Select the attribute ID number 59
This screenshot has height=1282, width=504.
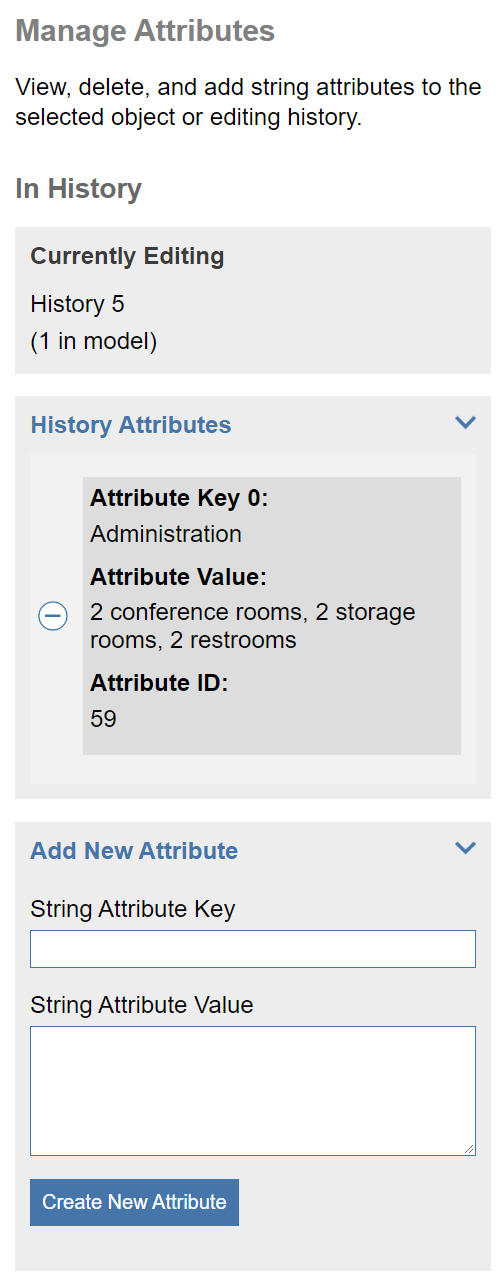[x=103, y=719]
